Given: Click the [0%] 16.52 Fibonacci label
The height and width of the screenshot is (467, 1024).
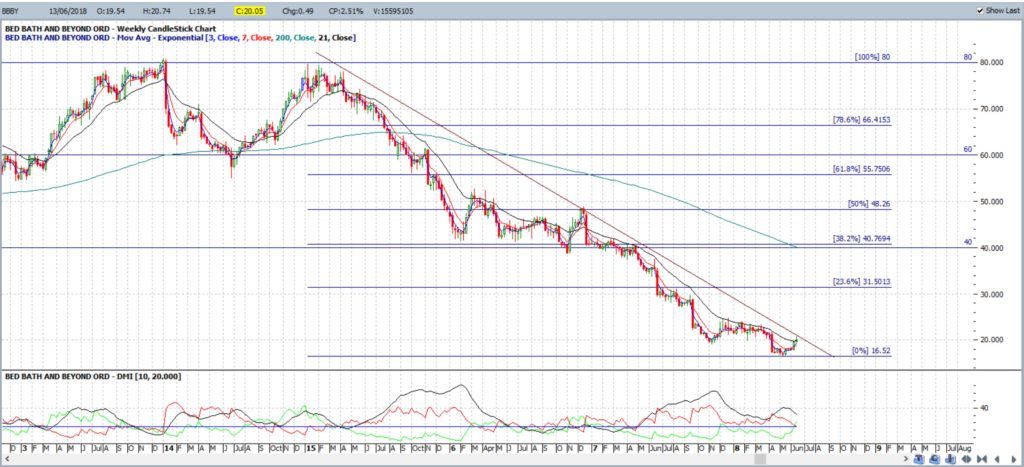Looking at the screenshot, I should [x=871, y=351].
